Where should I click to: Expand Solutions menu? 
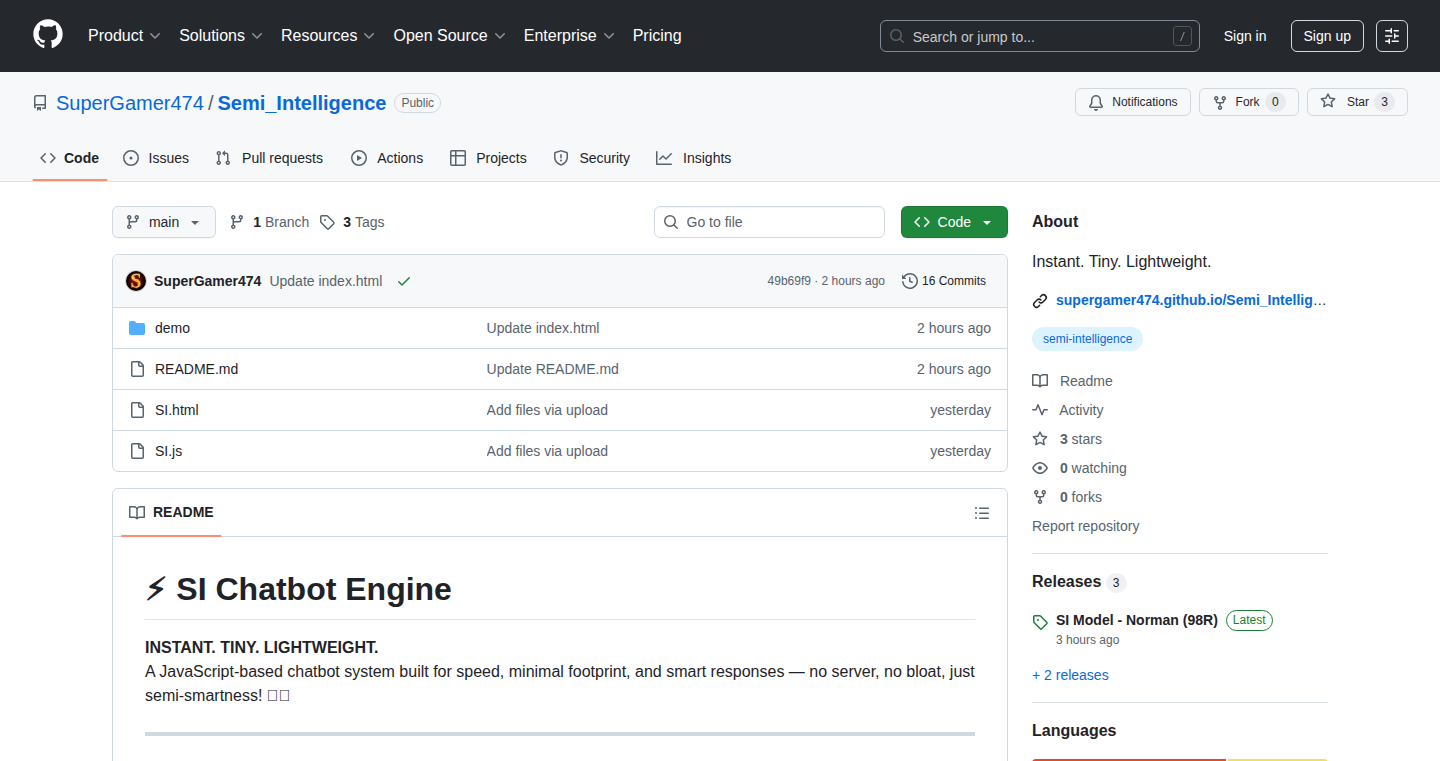tap(221, 35)
